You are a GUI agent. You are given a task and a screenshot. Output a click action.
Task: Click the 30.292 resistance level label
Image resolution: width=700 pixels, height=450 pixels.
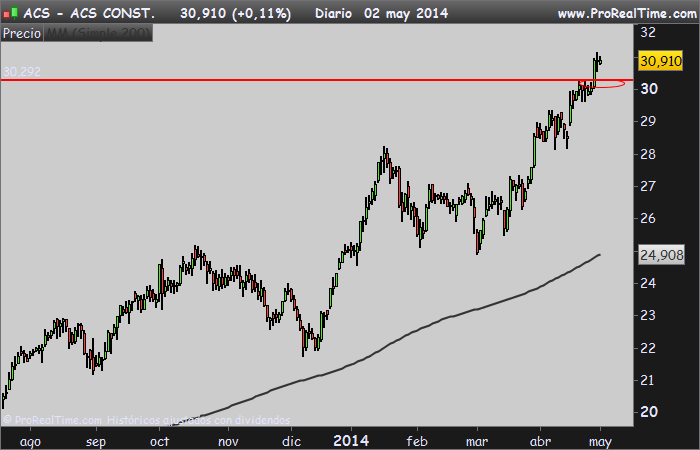(x=22, y=71)
